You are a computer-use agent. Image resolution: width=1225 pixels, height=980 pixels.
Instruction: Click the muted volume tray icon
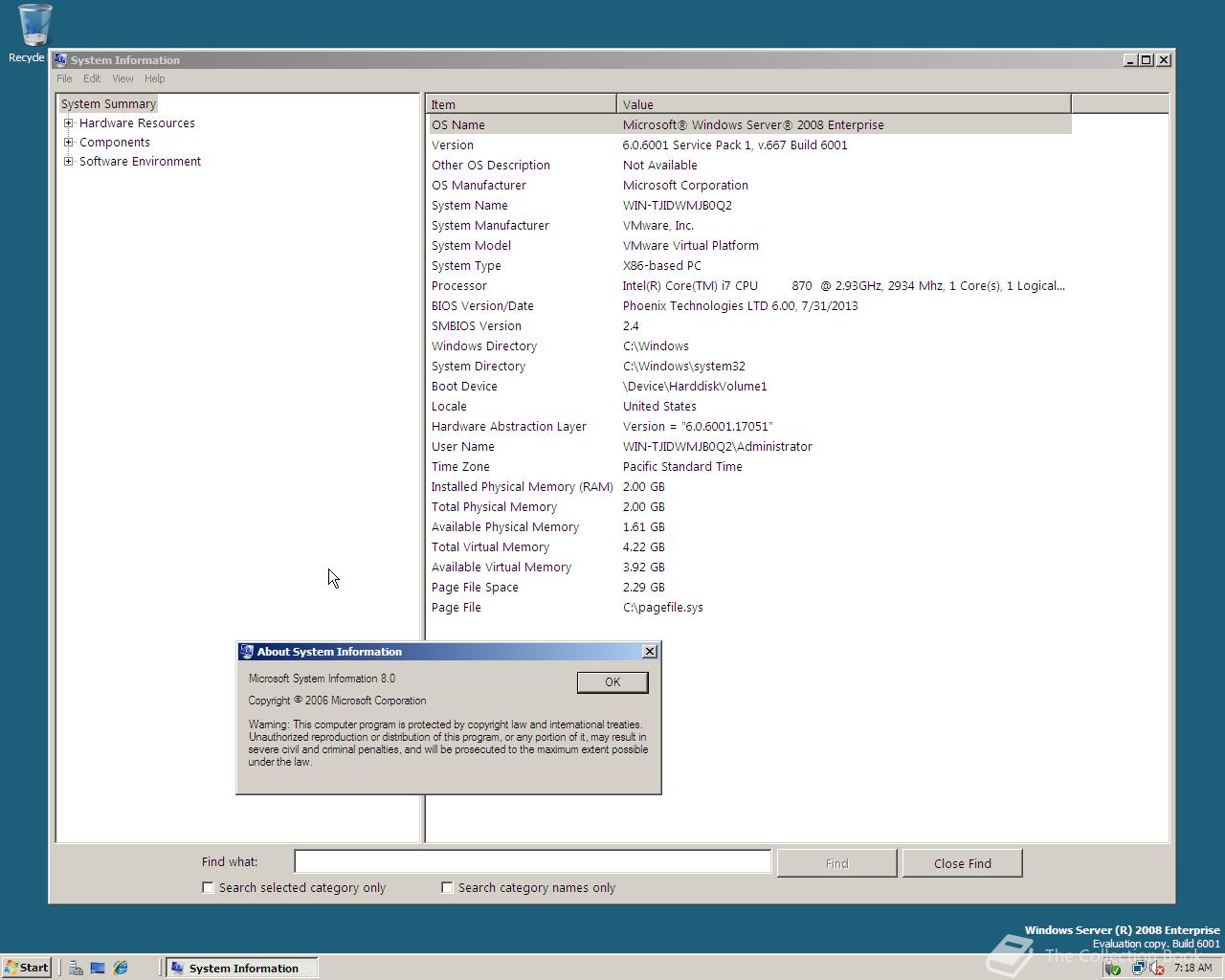pyautogui.click(x=1156, y=968)
